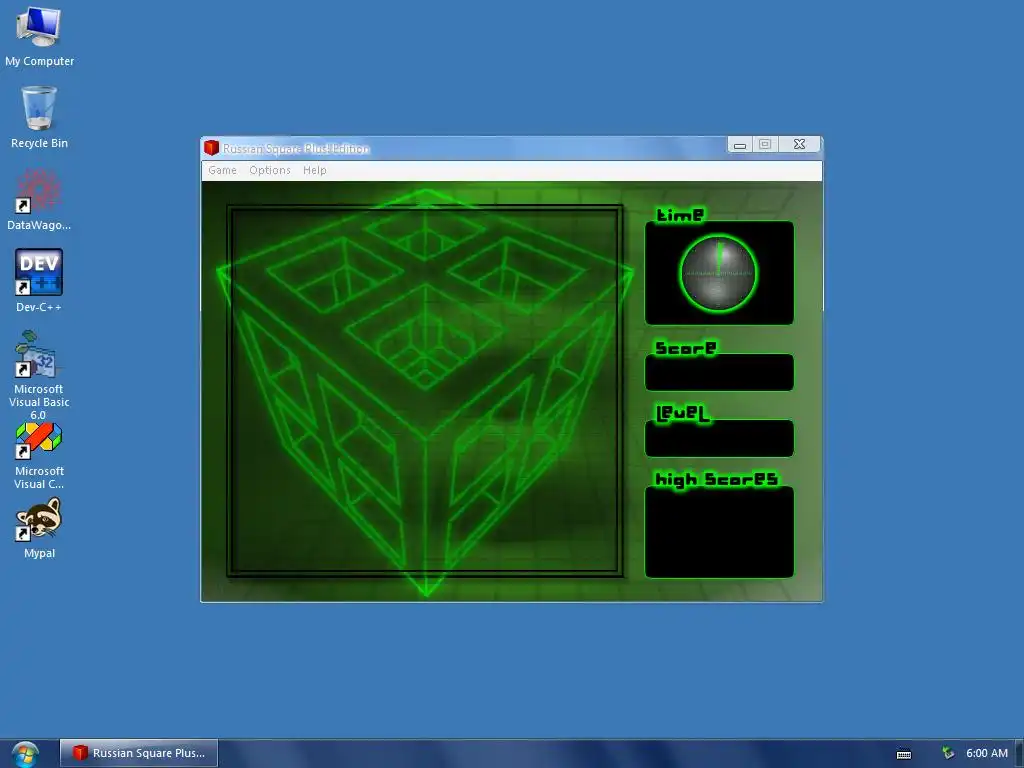1024x768 pixels.
Task: Select the Recycle Bin icon
Action: [39, 118]
